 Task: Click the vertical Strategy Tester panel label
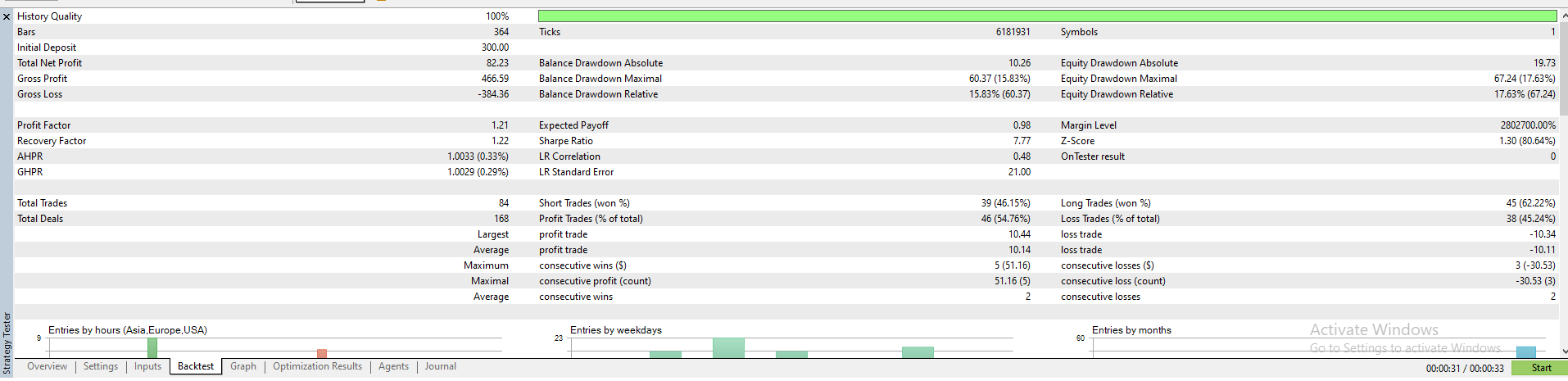(7, 341)
